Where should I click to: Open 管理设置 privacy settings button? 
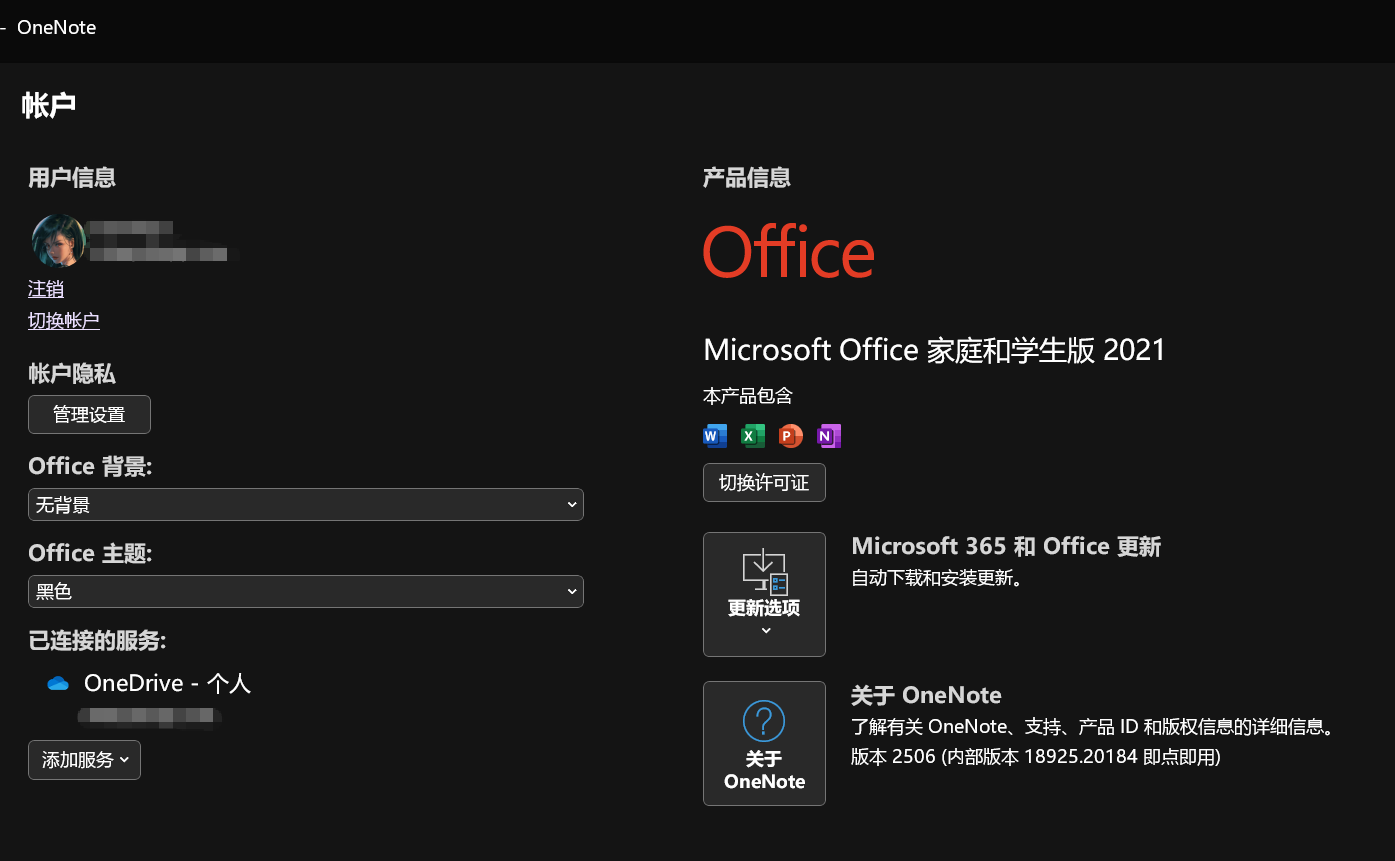pos(89,414)
